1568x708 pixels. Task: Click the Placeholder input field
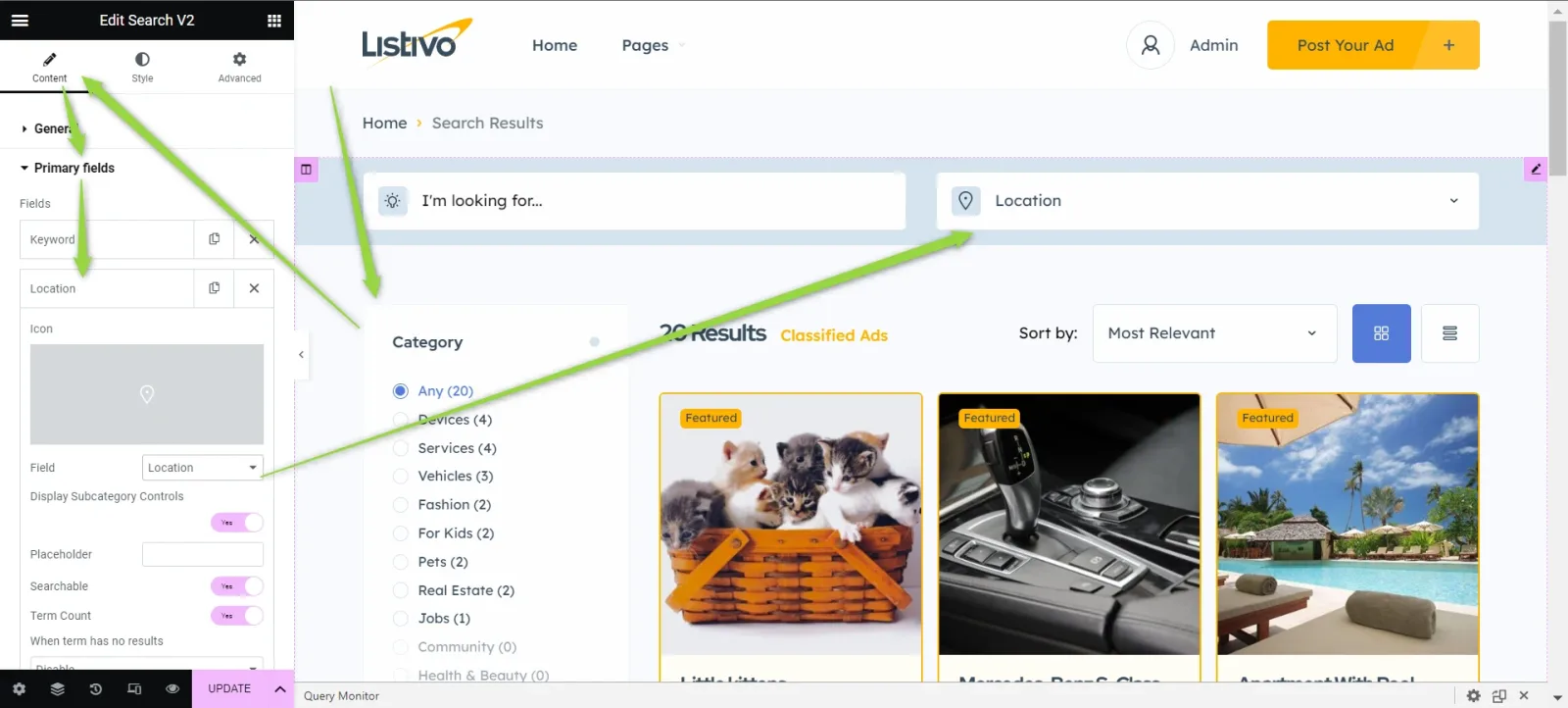point(203,554)
